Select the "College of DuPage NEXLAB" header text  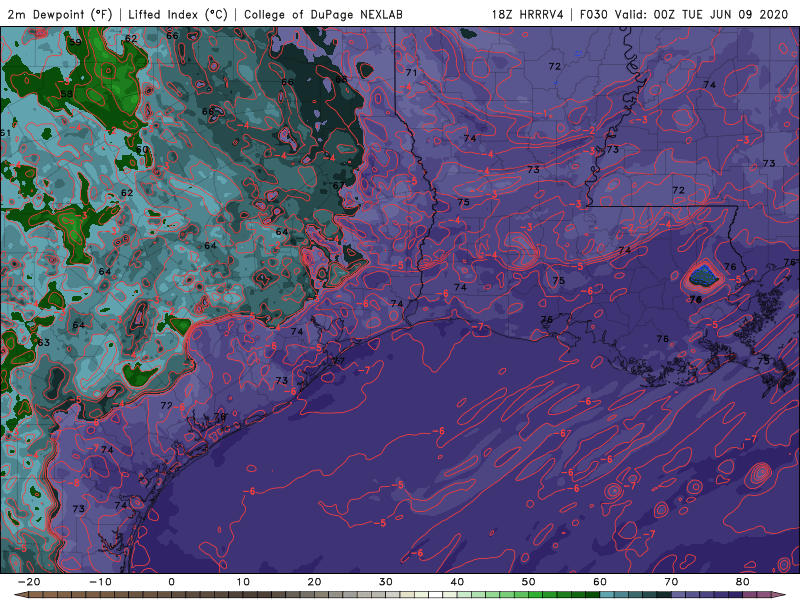coord(323,14)
